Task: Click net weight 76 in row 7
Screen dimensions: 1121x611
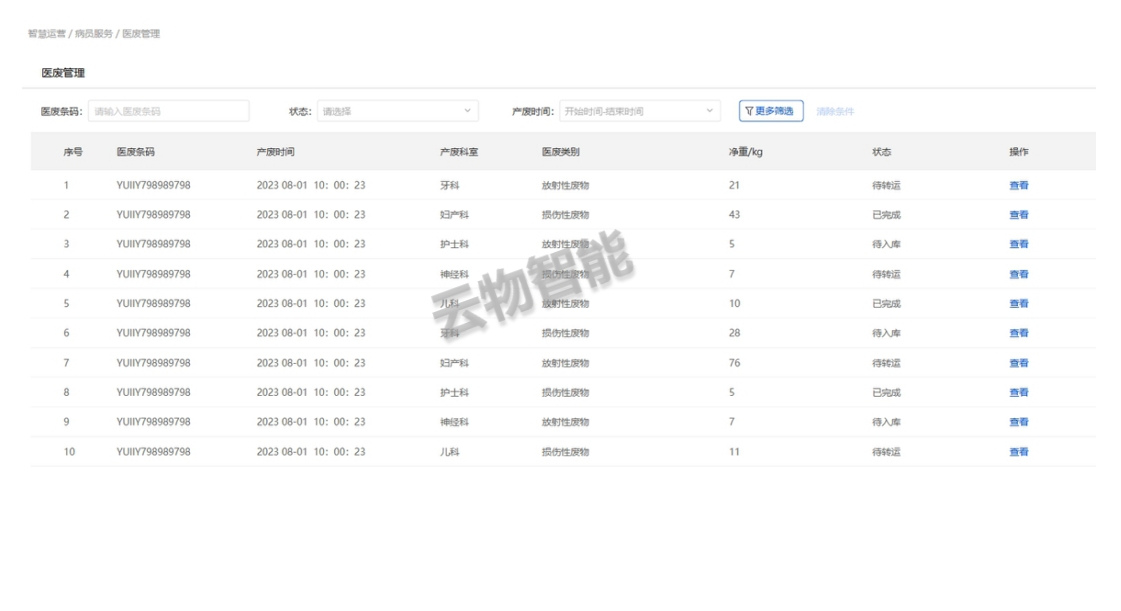Action: [734, 363]
